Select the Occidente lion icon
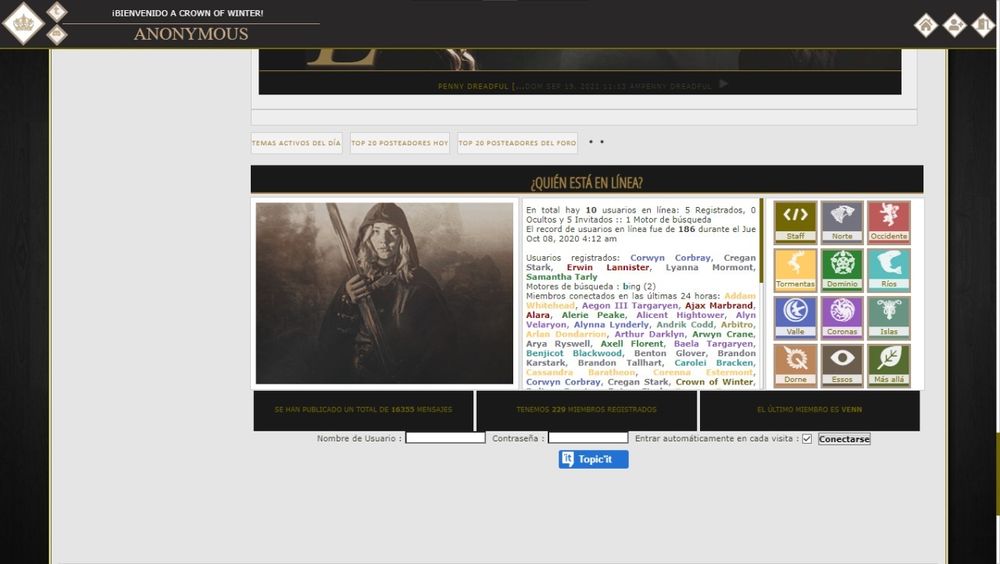 click(x=889, y=221)
